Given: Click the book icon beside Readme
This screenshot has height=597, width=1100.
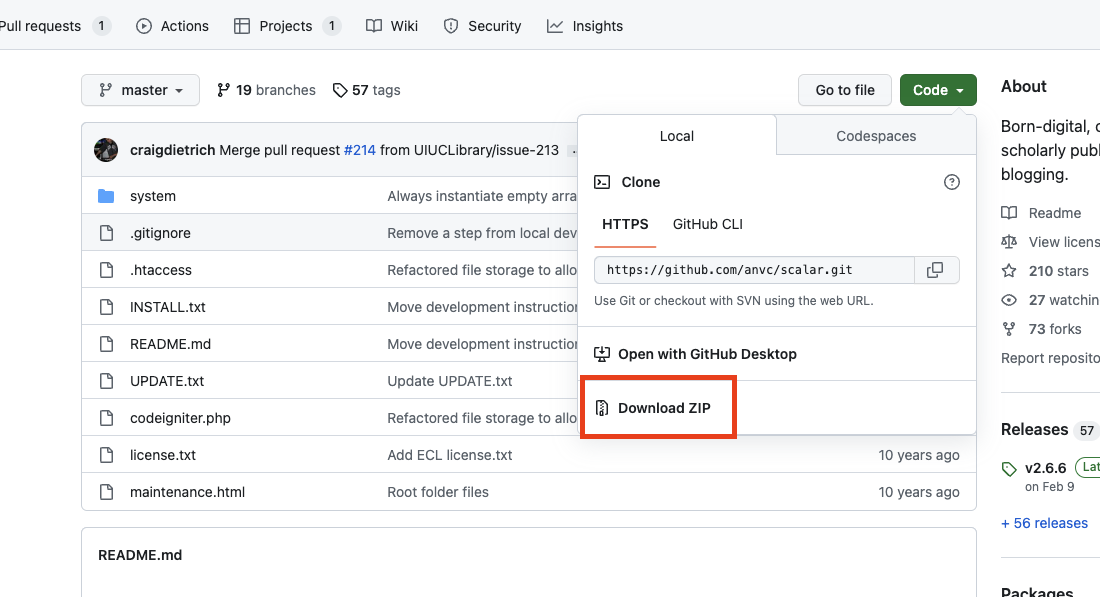Looking at the screenshot, I should [1009, 213].
